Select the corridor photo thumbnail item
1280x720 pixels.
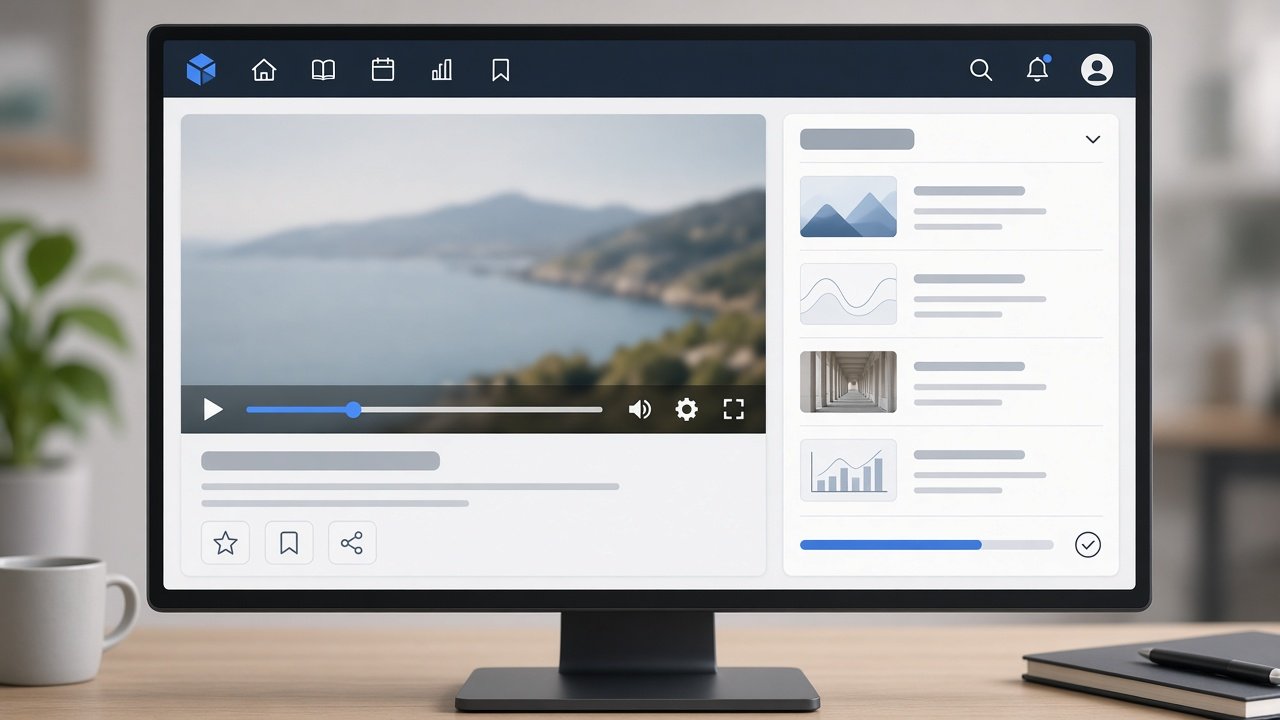848,382
